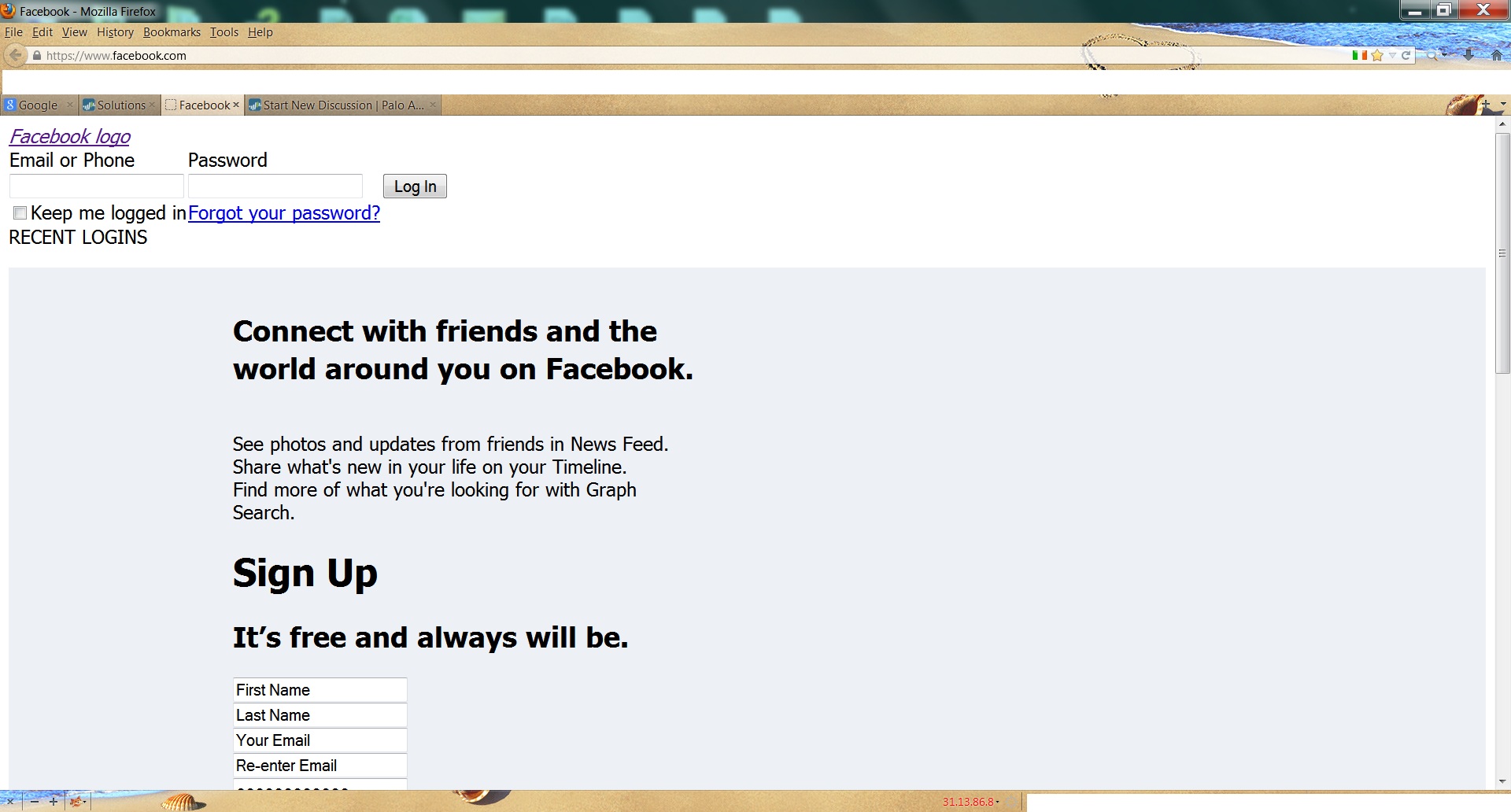
Task: Close the Start New Discussion tab
Action: pyautogui.click(x=432, y=105)
